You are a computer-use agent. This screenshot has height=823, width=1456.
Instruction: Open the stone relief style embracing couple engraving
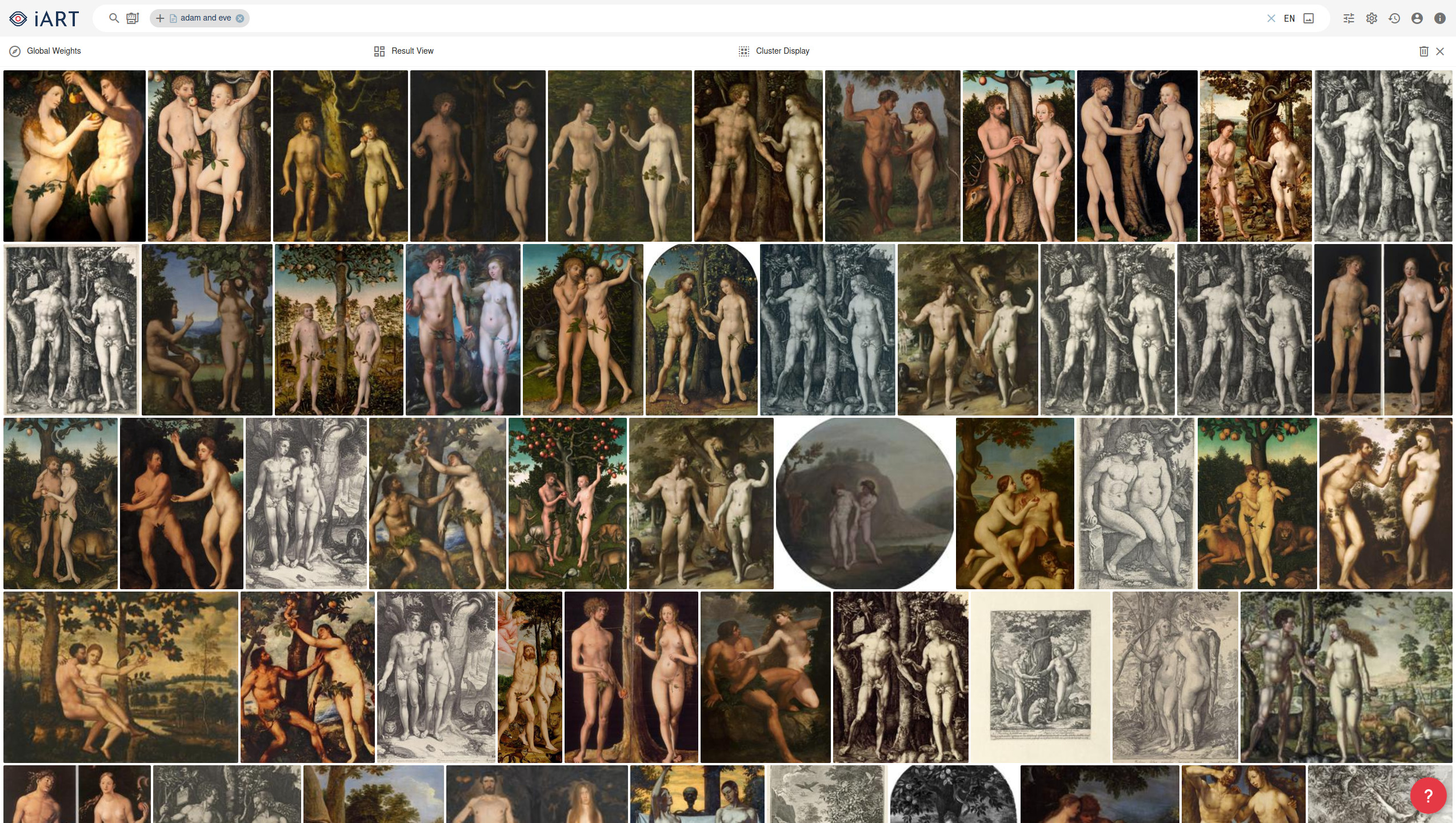pyautogui.click(x=1136, y=504)
